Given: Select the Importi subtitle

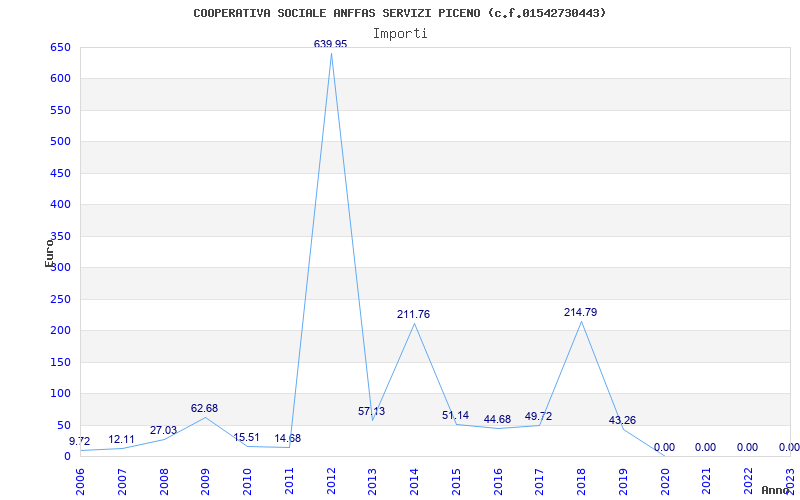Looking at the screenshot, I should point(400,34).
